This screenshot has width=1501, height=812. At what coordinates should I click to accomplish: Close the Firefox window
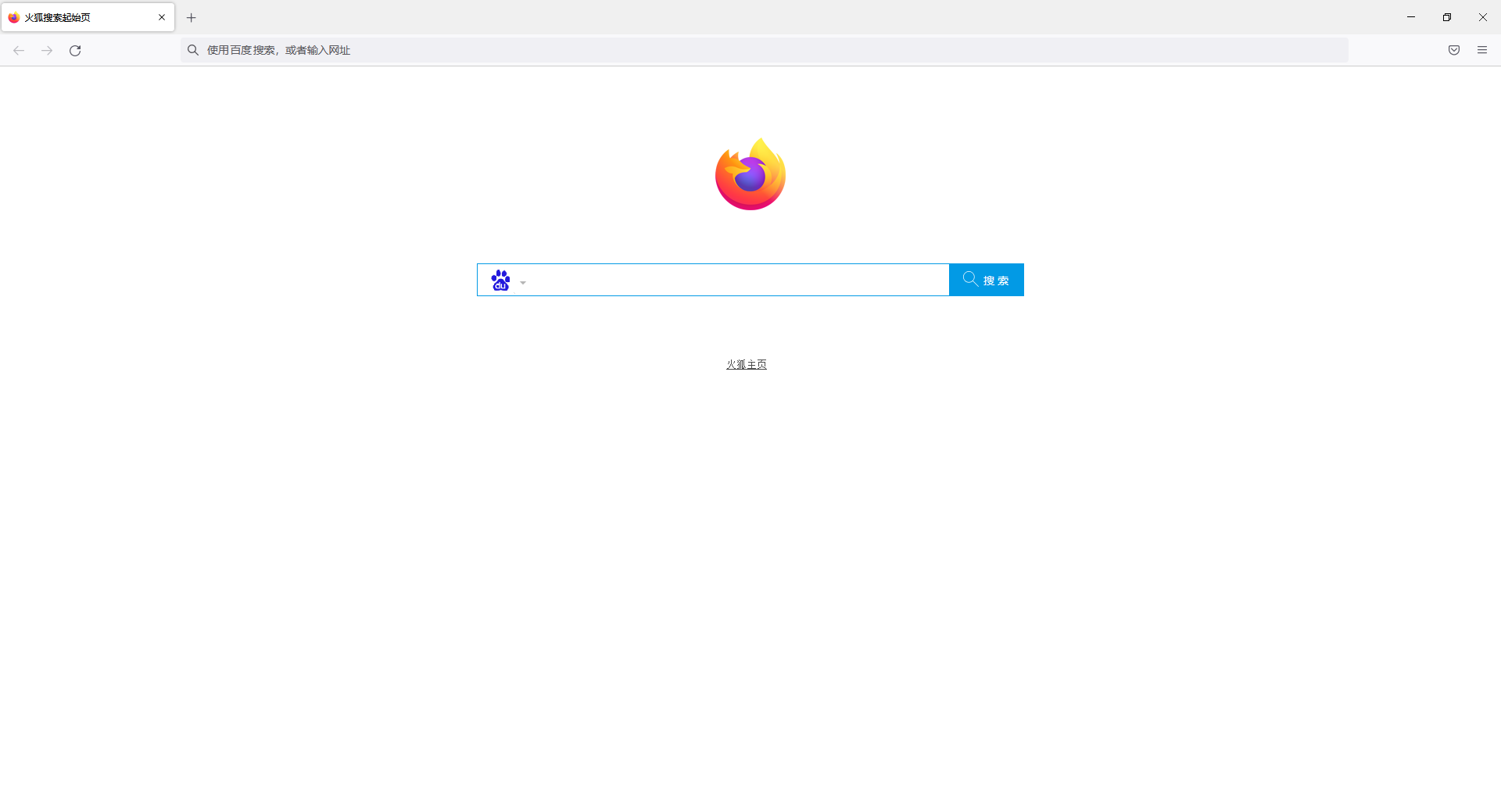[x=1482, y=17]
